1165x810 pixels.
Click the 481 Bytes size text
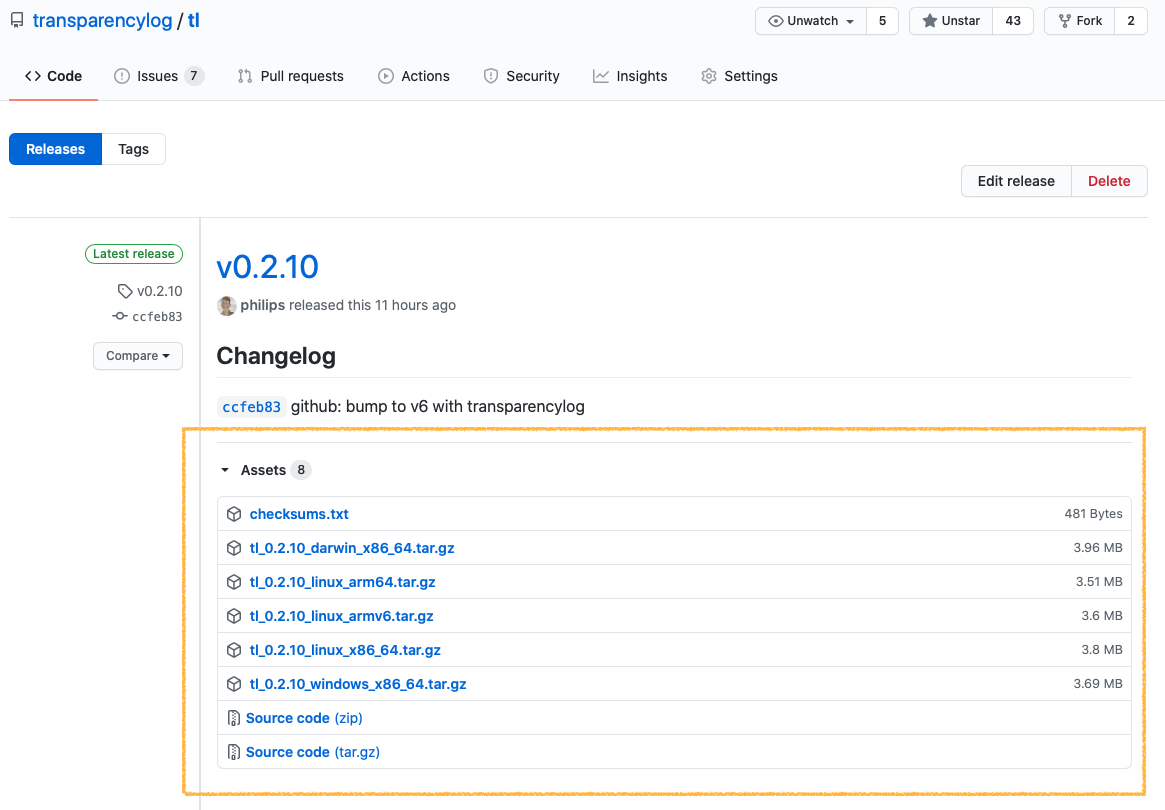tap(1093, 513)
